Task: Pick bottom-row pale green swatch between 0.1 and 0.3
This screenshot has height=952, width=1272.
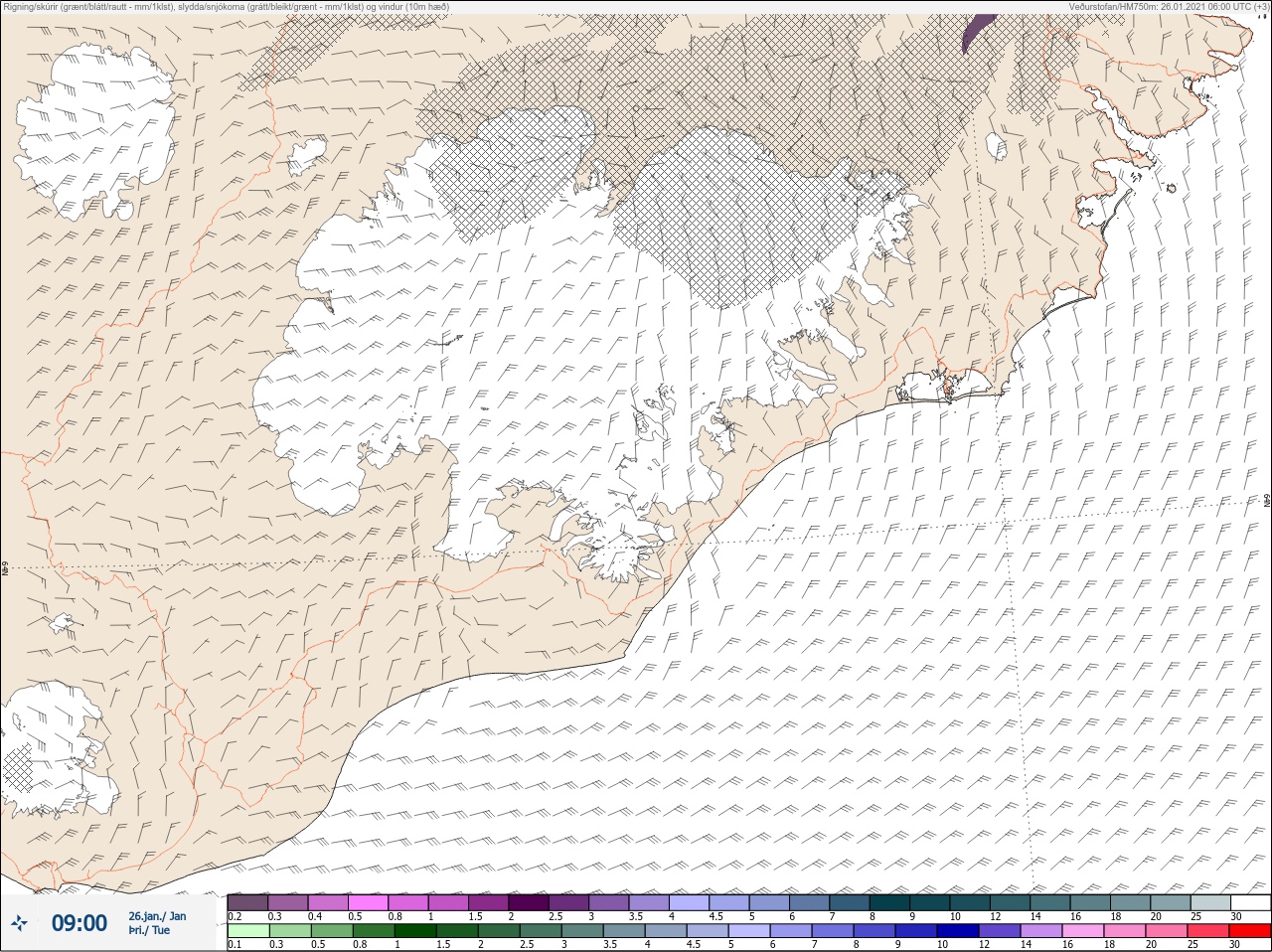Action: click(247, 931)
